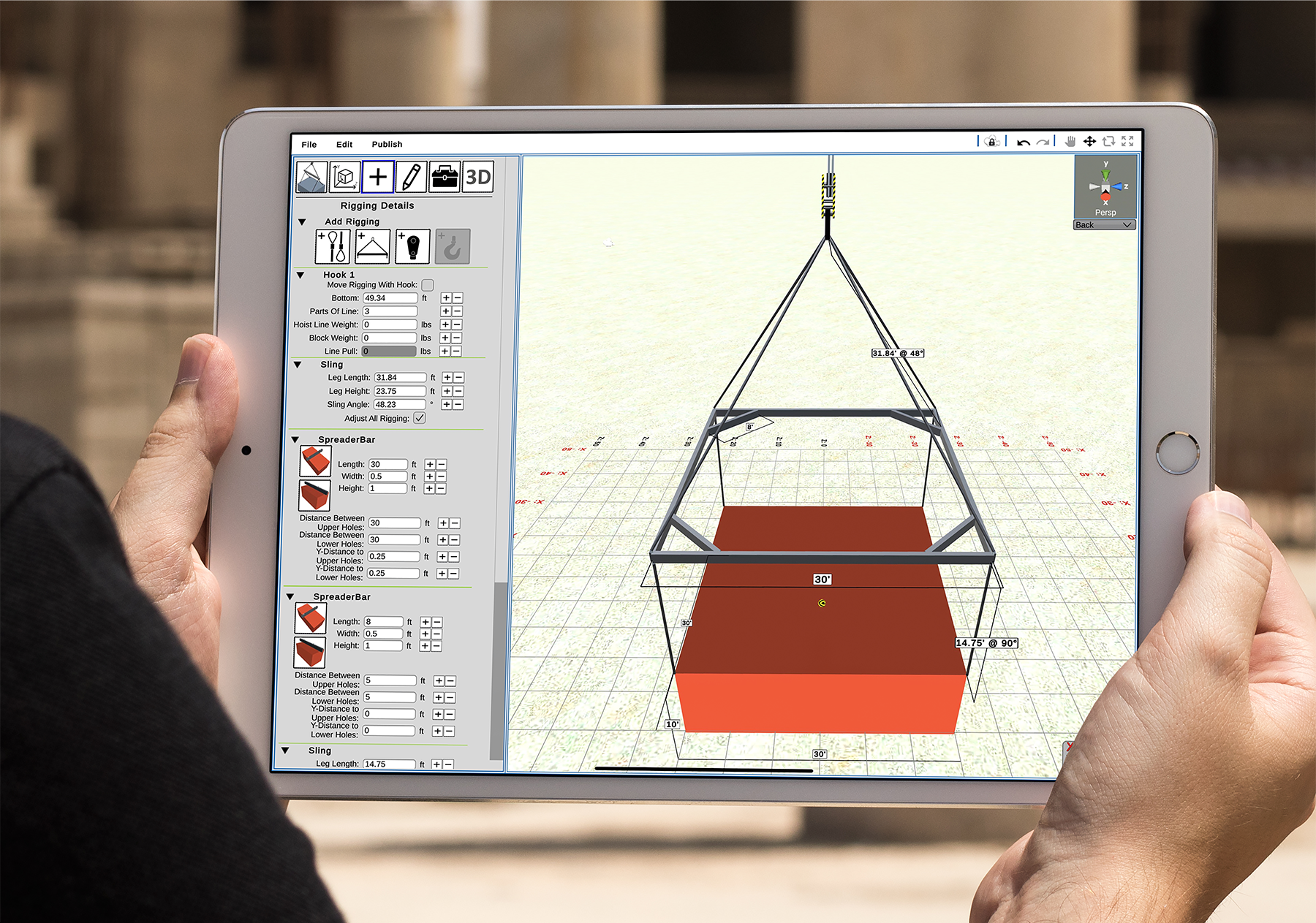Viewport: 1316px width, 923px height.
Task: Add a sling from Add Rigging
Action: pos(333,246)
